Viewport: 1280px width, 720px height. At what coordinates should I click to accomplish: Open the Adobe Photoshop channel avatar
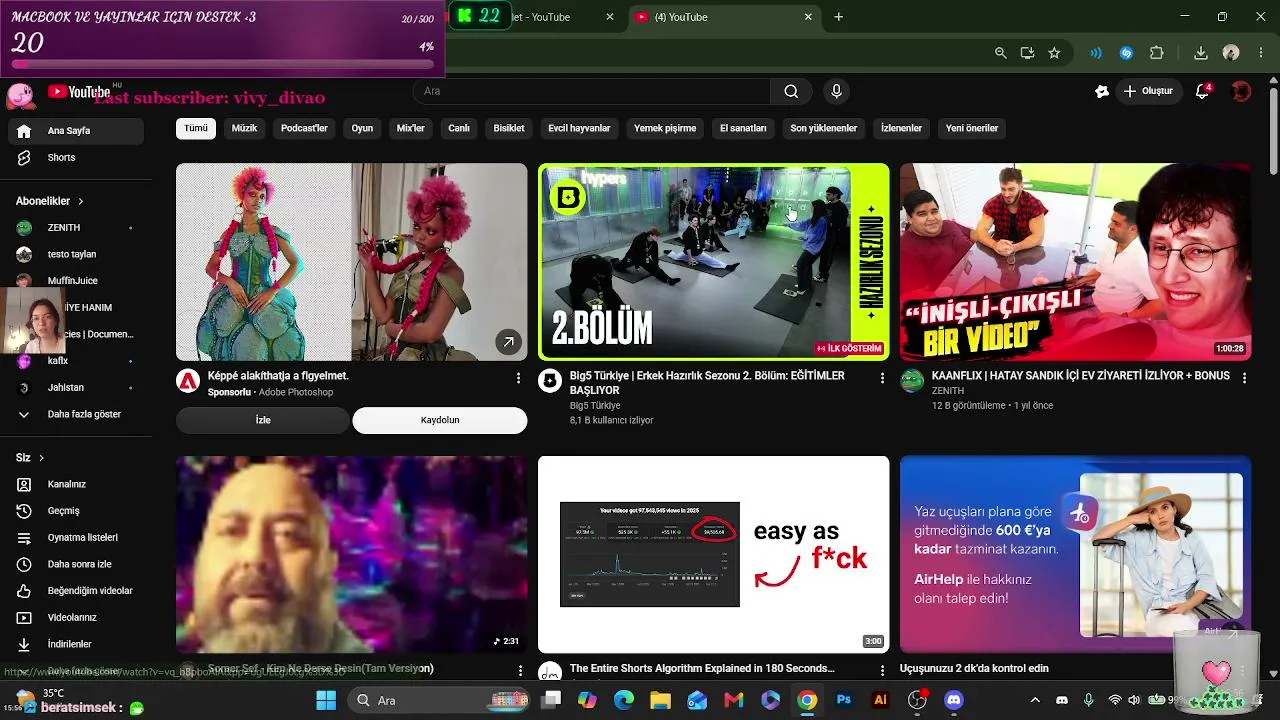pyautogui.click(x=188, y=381)
